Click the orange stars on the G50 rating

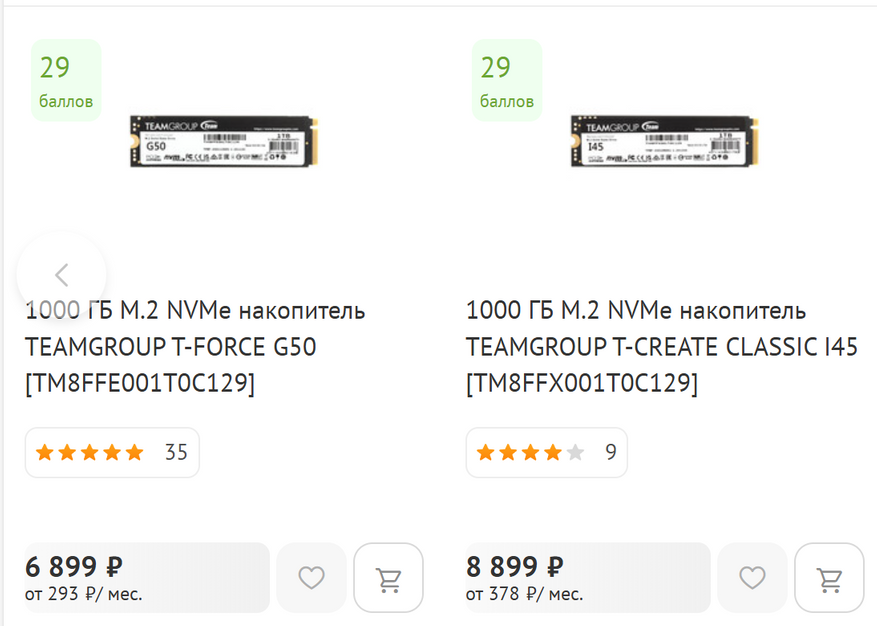[x=90, y=453]
